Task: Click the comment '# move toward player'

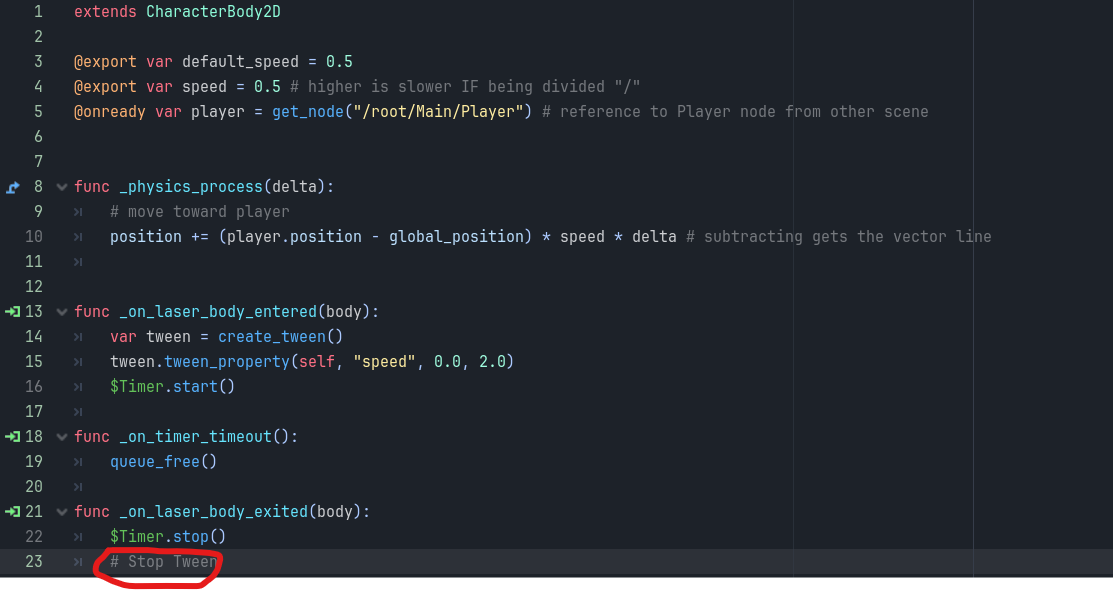Action: pos(199,212)
